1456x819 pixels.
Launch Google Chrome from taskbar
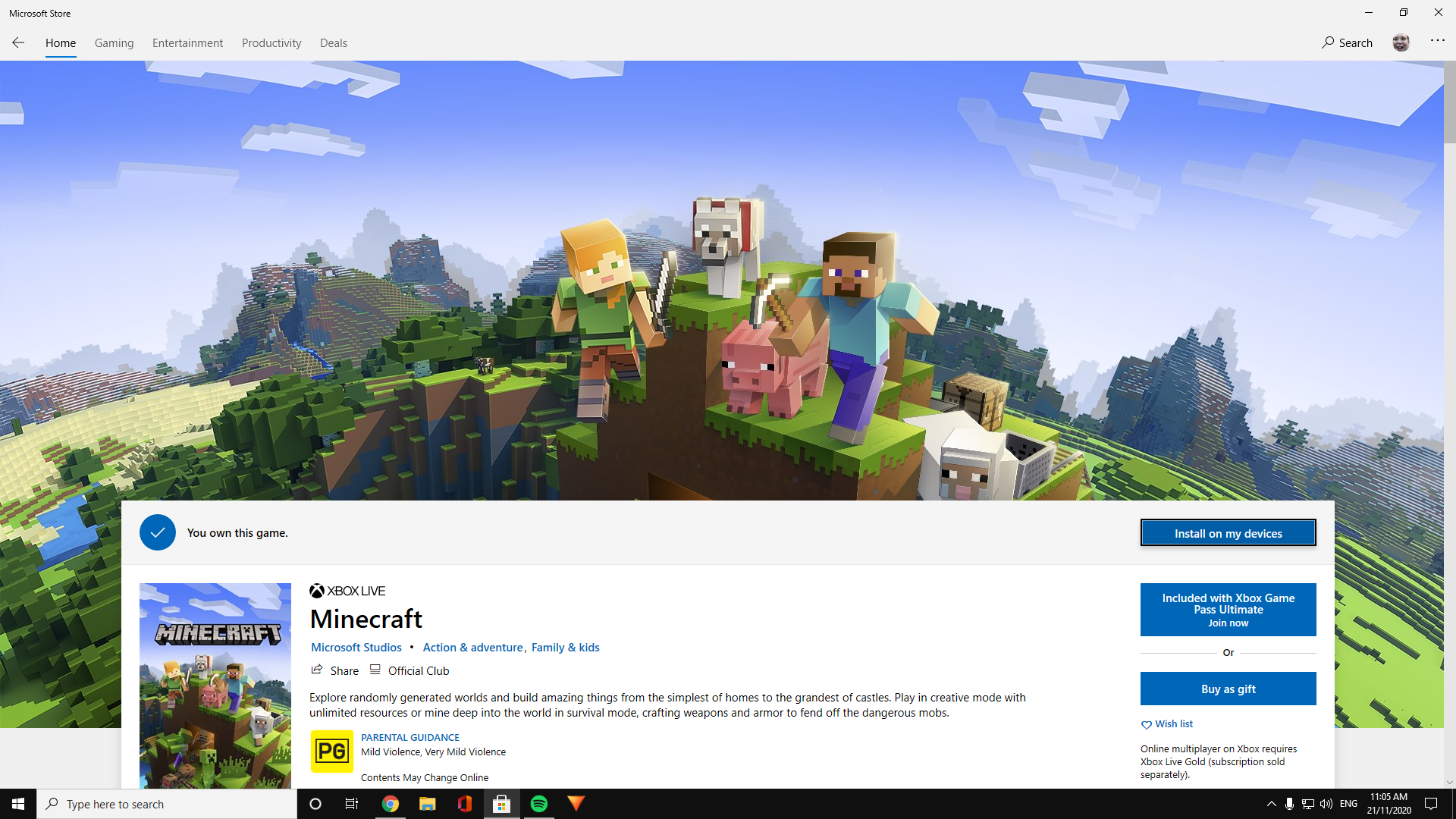tap(391, 804)
